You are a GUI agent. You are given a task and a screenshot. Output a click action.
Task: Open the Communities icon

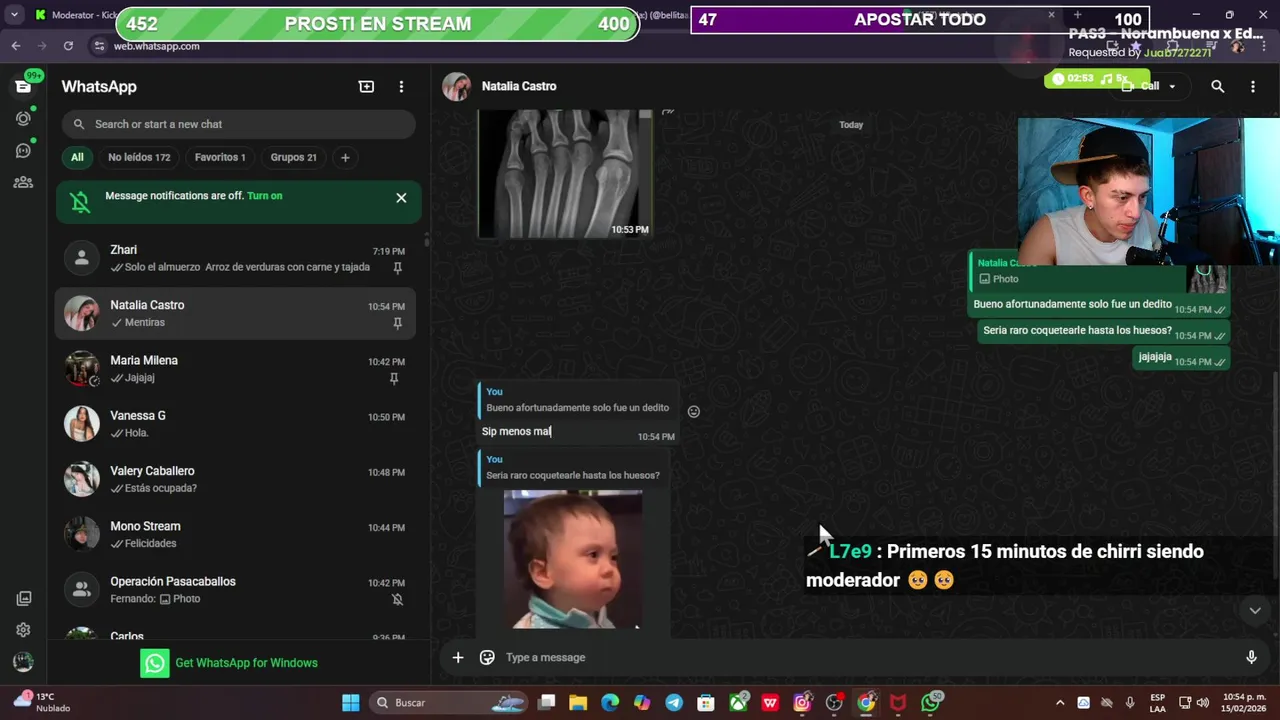click(23, 183)
